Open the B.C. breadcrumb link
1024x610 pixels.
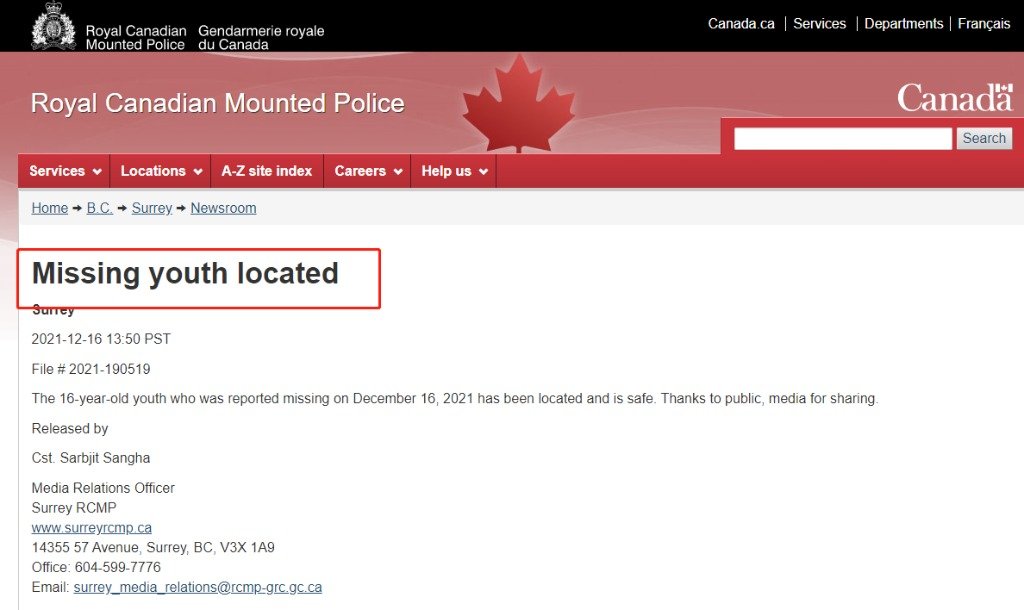point(99,208)
